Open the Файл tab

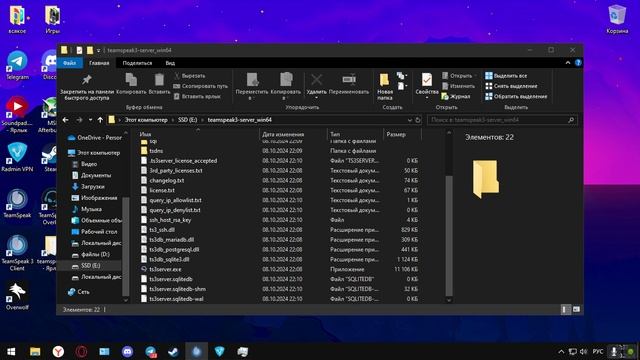[x=69, y=63]
